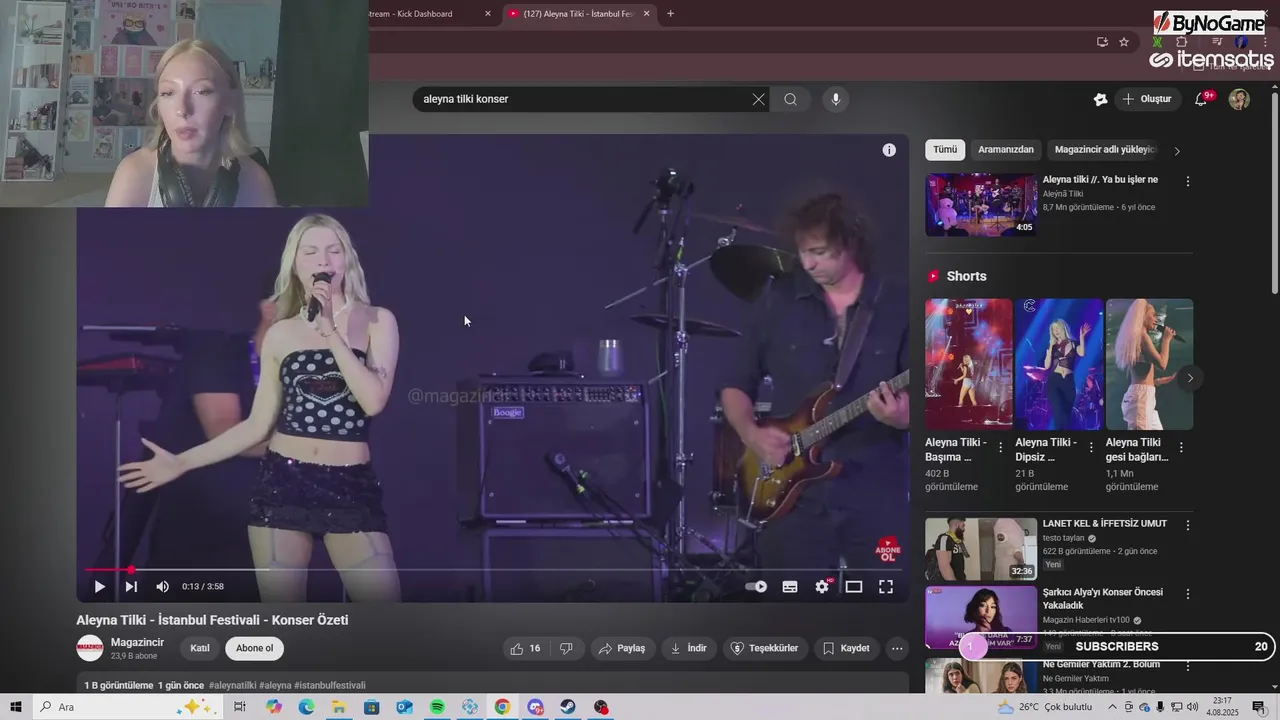The image size is (1280, 720).
Task: Open options for the Başıma short
Action: tap(1000, 448)
